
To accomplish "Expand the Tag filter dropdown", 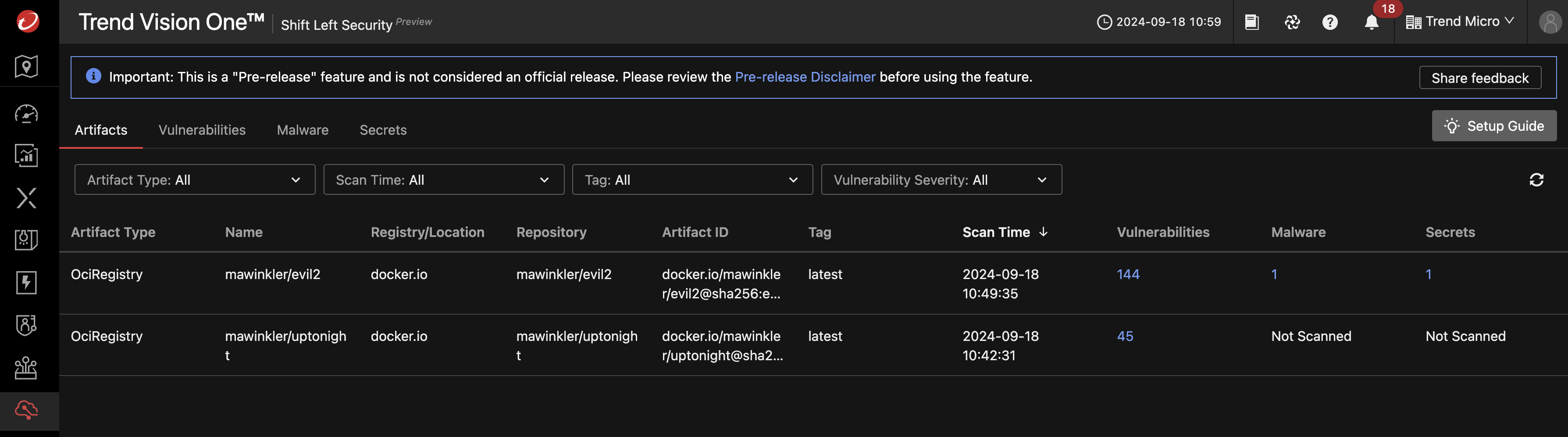I will tap(692, 180).
